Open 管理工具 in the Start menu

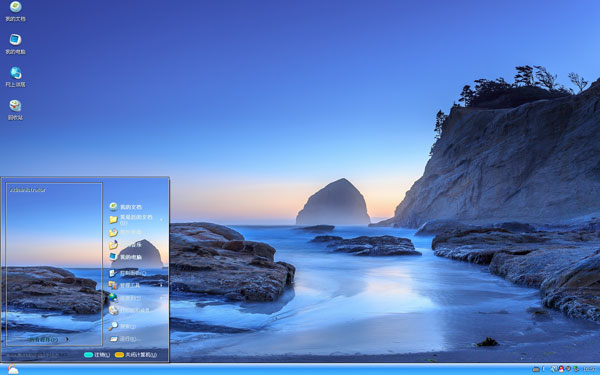click(125, 285)
